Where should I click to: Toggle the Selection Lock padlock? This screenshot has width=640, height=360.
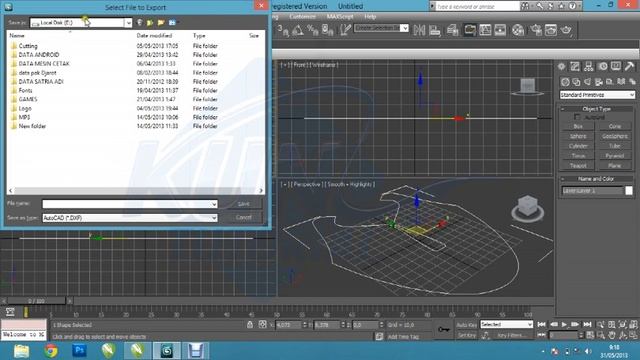pyautogui.click(x=250, y=325)
